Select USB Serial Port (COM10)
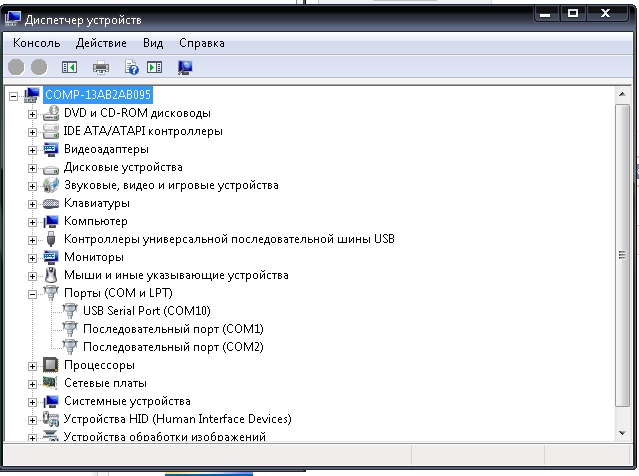Image resolution: width=639 pixels, height=476 pixels. pyautogui.click(x=147, y=311)
